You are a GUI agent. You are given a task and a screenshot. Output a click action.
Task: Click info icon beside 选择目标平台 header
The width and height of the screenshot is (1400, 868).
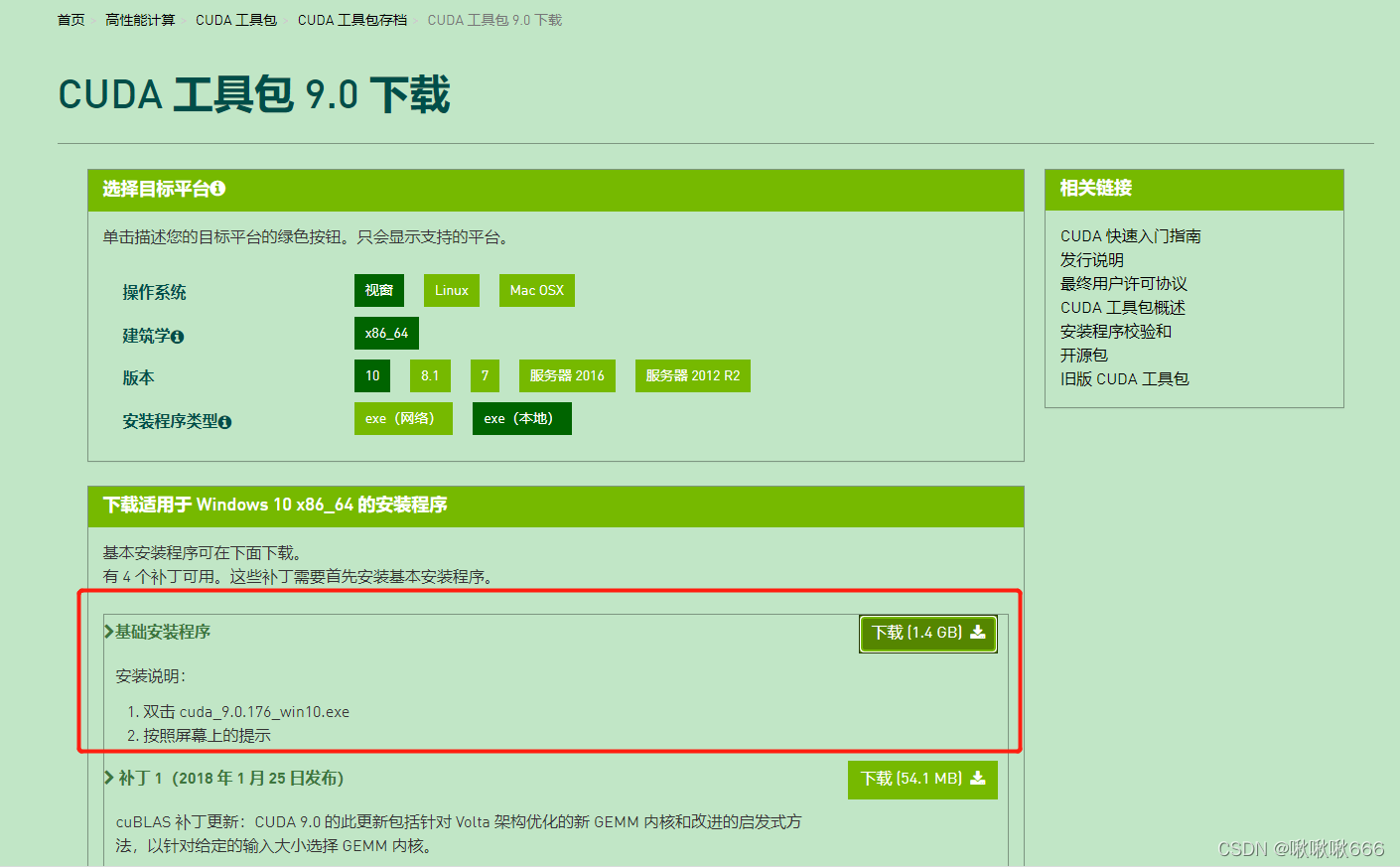click(218, 188)
